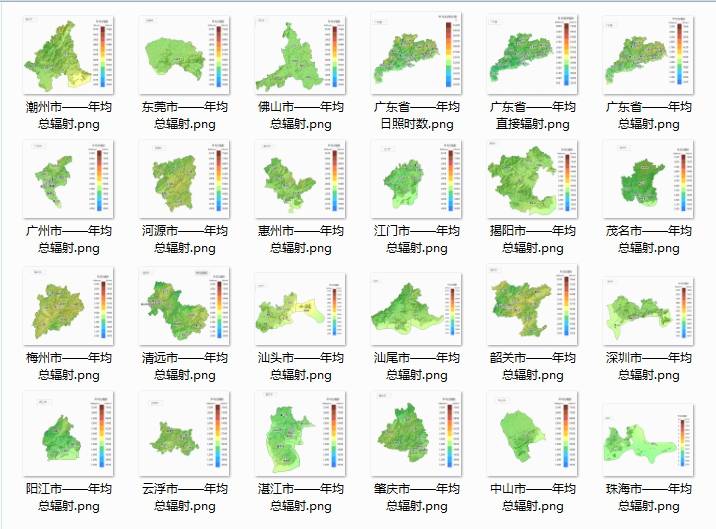Click the 揭阳市 radiation map thumbnail
The width and height of the screenshot is (716, 529).
533,180
